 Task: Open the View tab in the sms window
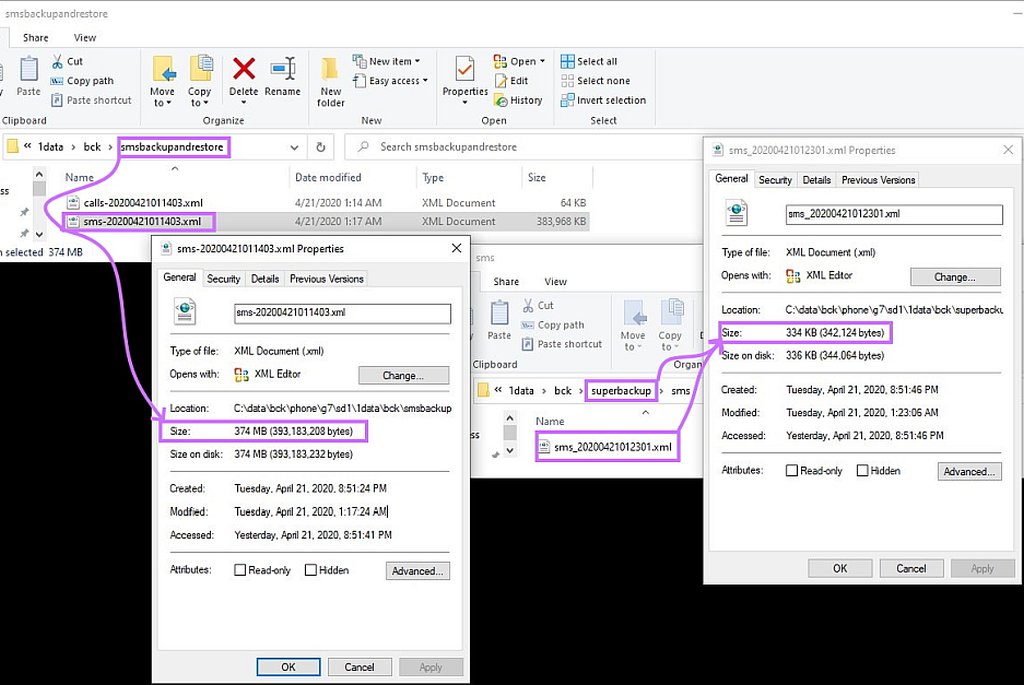click(555, 281)
